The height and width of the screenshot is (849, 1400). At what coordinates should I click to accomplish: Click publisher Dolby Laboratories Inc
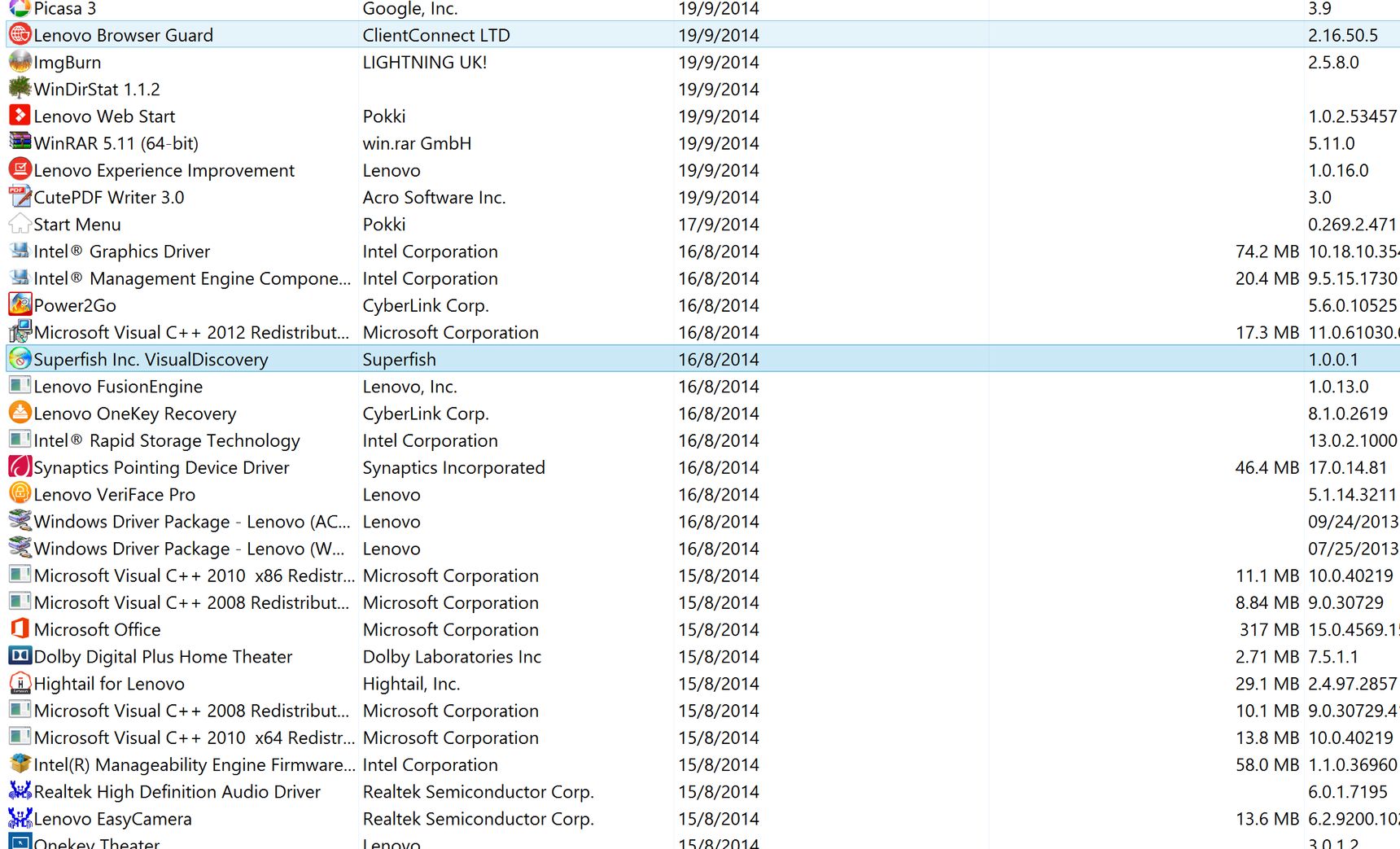(452, 656)
